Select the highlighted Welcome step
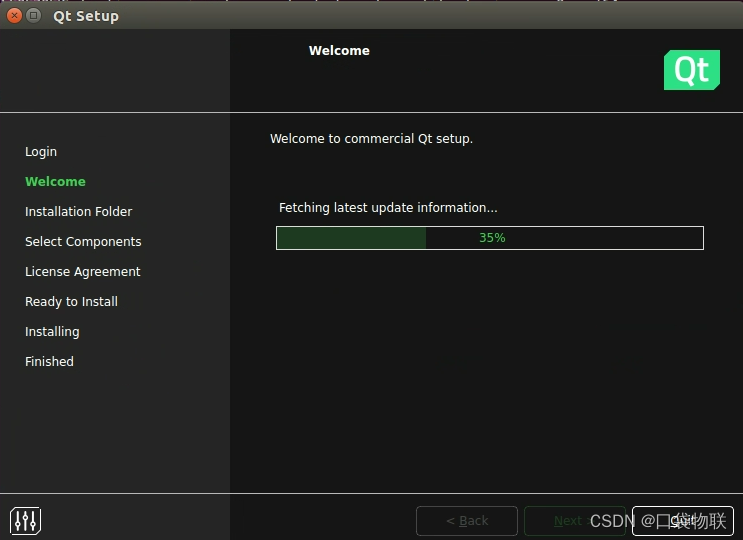743x540 pixels. tap(55, 181)
